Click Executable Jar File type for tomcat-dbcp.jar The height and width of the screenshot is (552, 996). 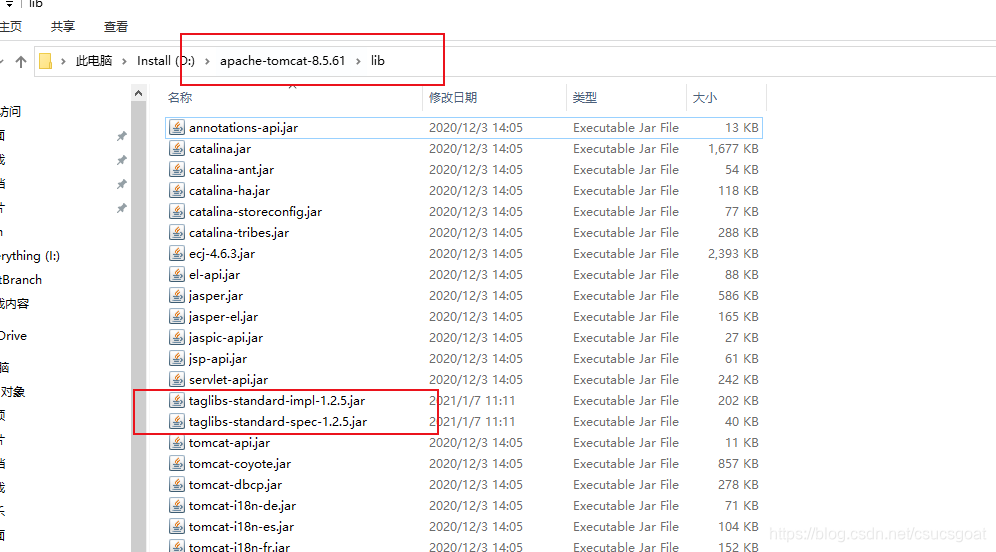point(626,485)
